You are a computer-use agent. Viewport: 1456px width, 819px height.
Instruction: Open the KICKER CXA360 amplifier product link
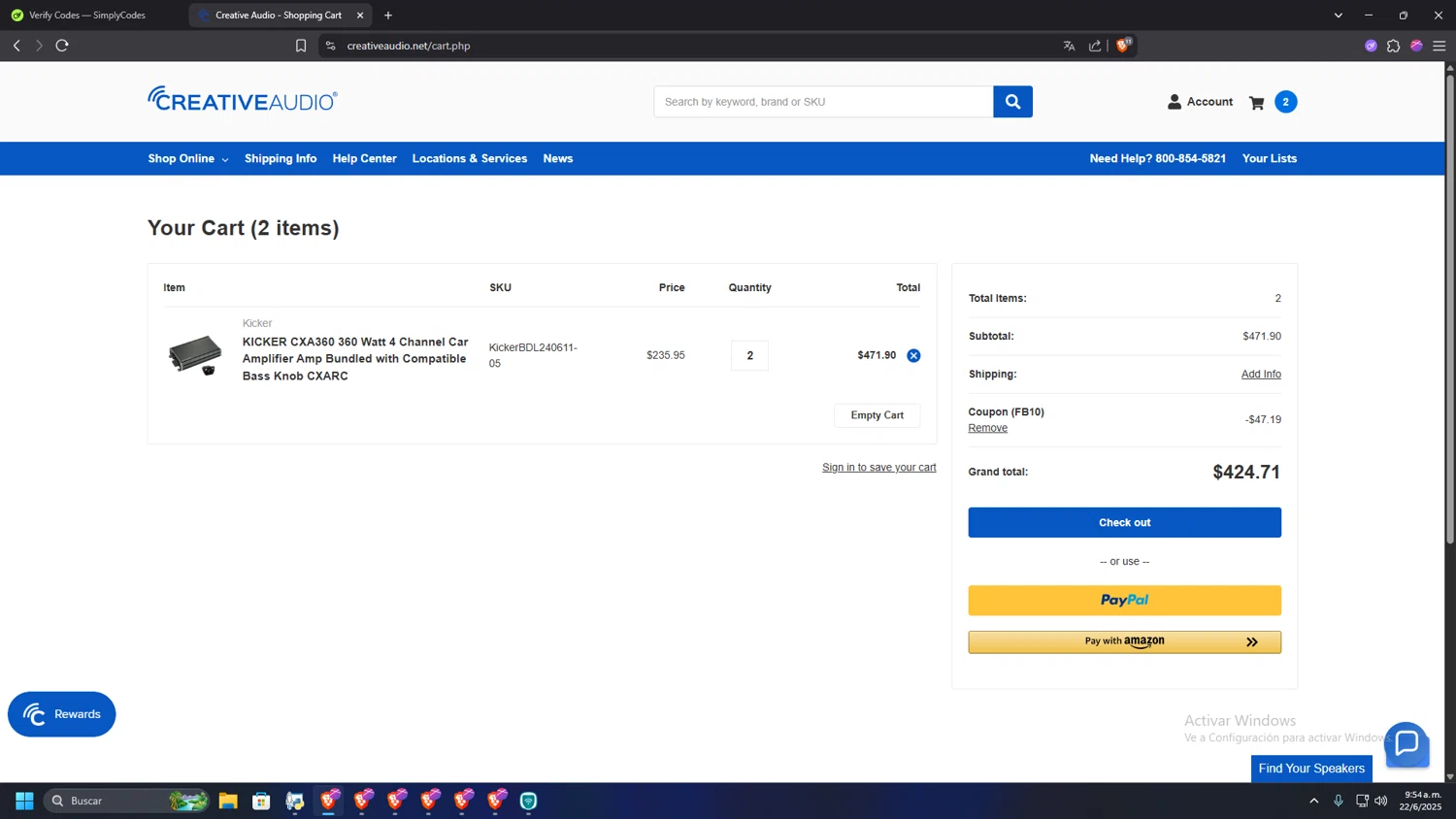[x=355, y=359]
